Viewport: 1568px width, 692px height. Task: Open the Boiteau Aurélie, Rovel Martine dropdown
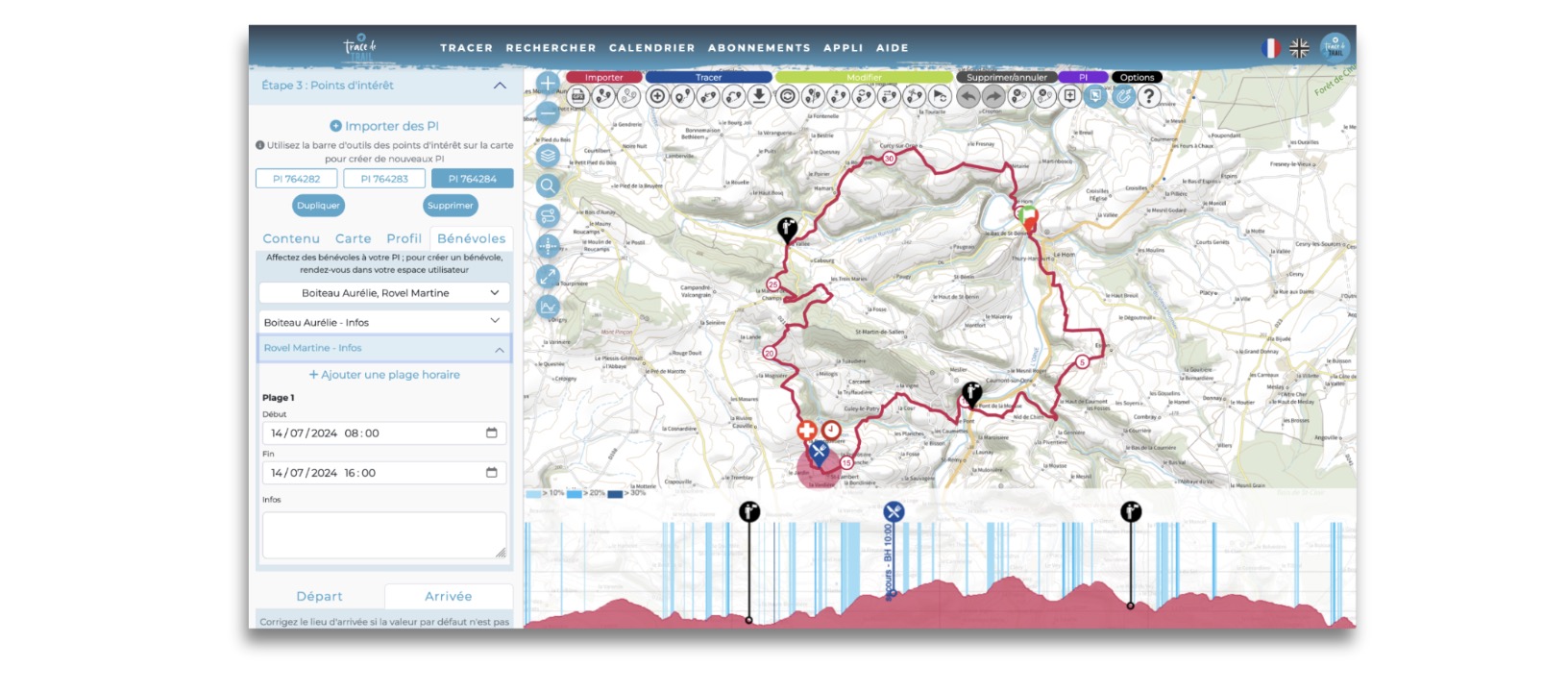(383, 293)
